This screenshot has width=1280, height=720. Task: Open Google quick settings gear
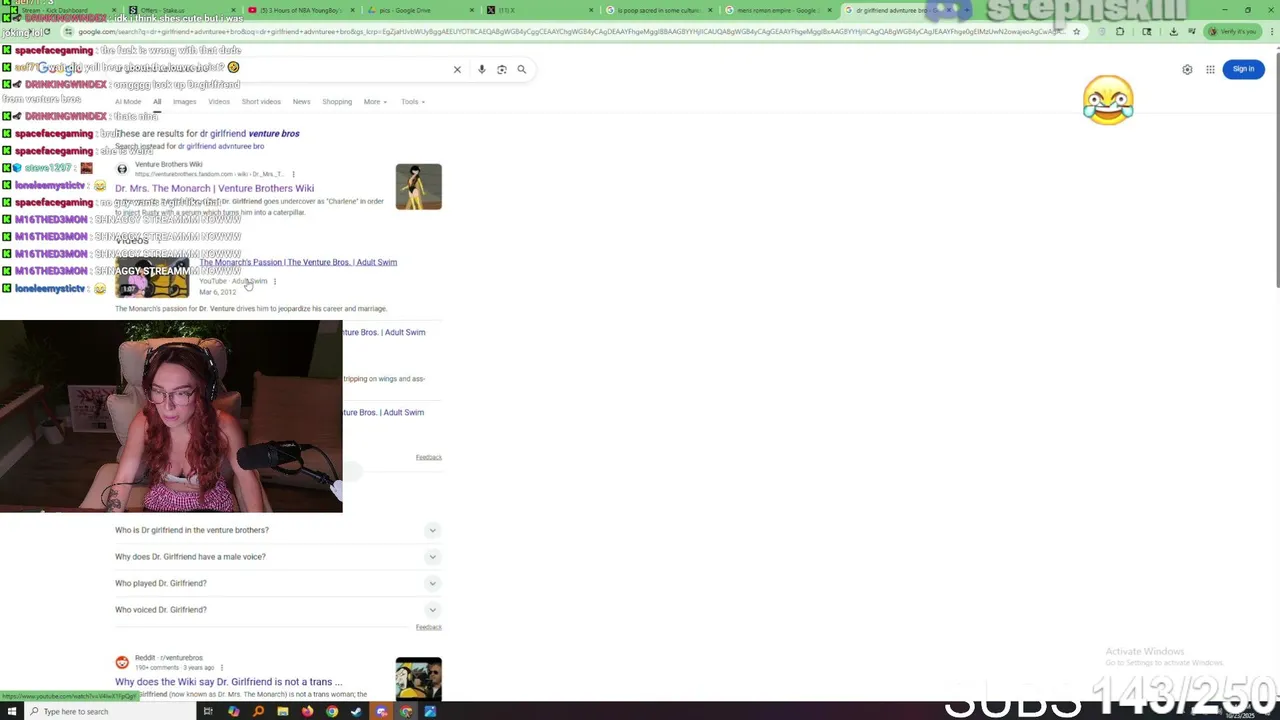point(1187,69)
